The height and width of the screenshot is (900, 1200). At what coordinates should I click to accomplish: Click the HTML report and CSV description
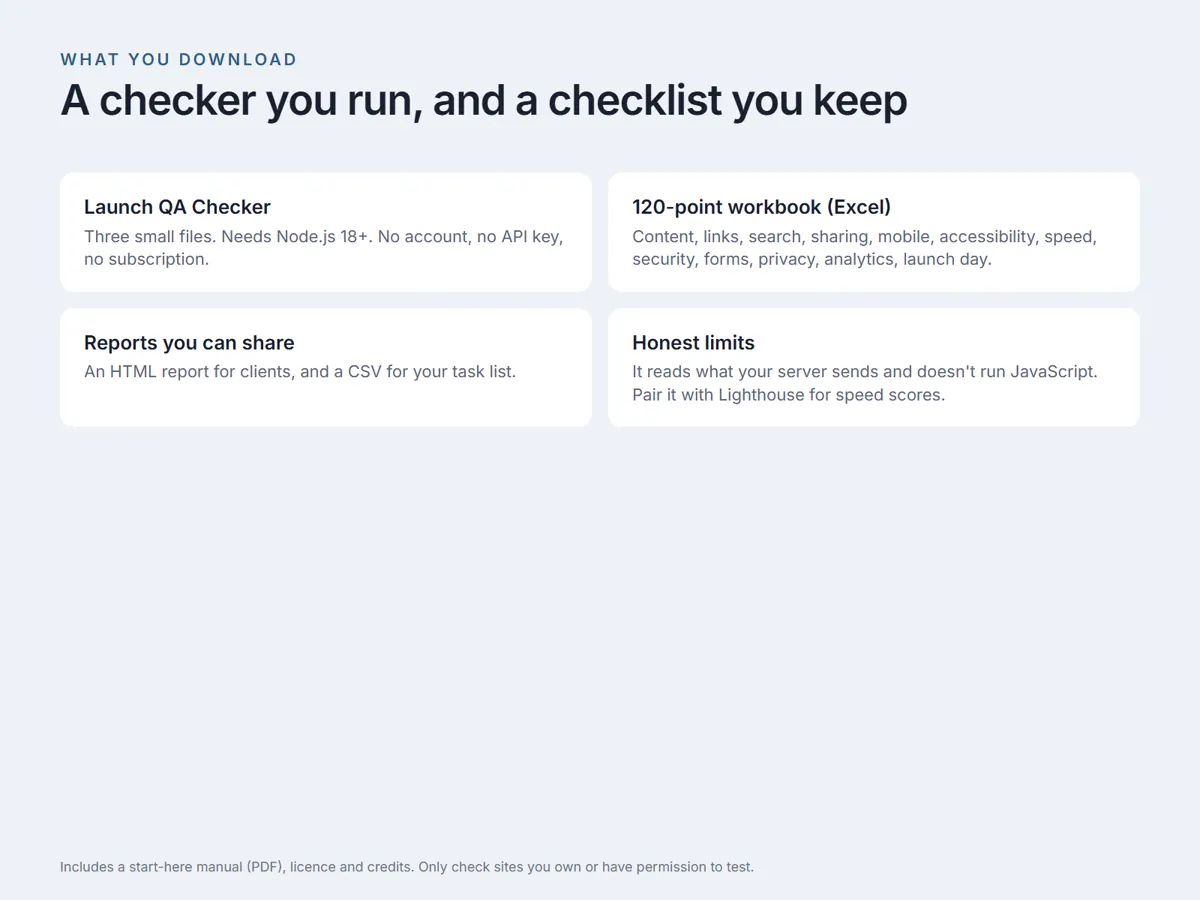point(300,372)
